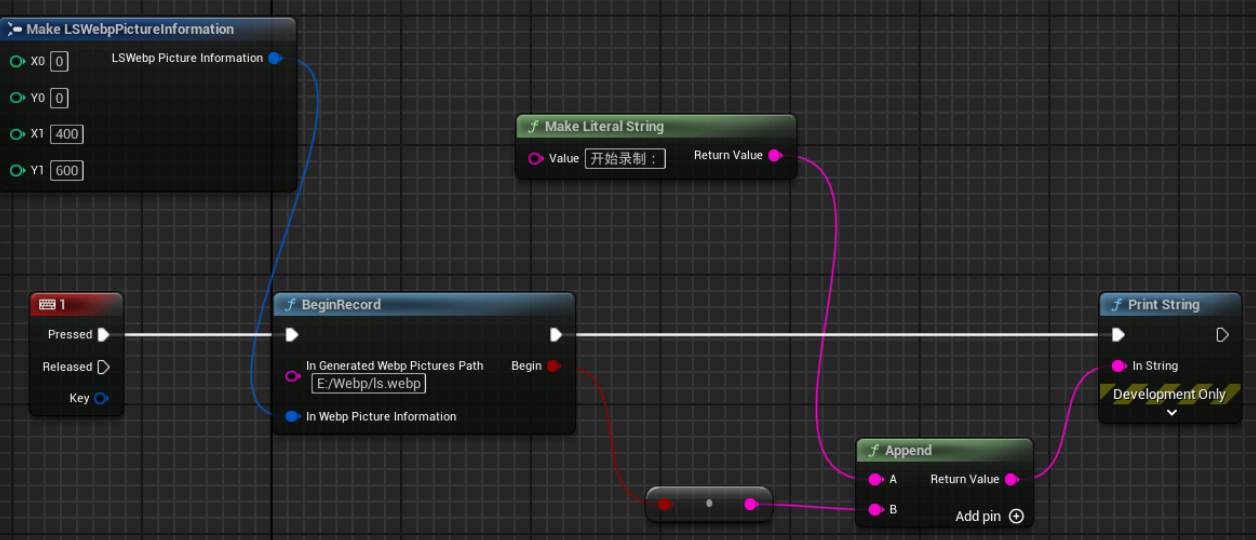1256x540 pixels.
Task: Click the X1 value field showing 400
Action: coord(67,134)
